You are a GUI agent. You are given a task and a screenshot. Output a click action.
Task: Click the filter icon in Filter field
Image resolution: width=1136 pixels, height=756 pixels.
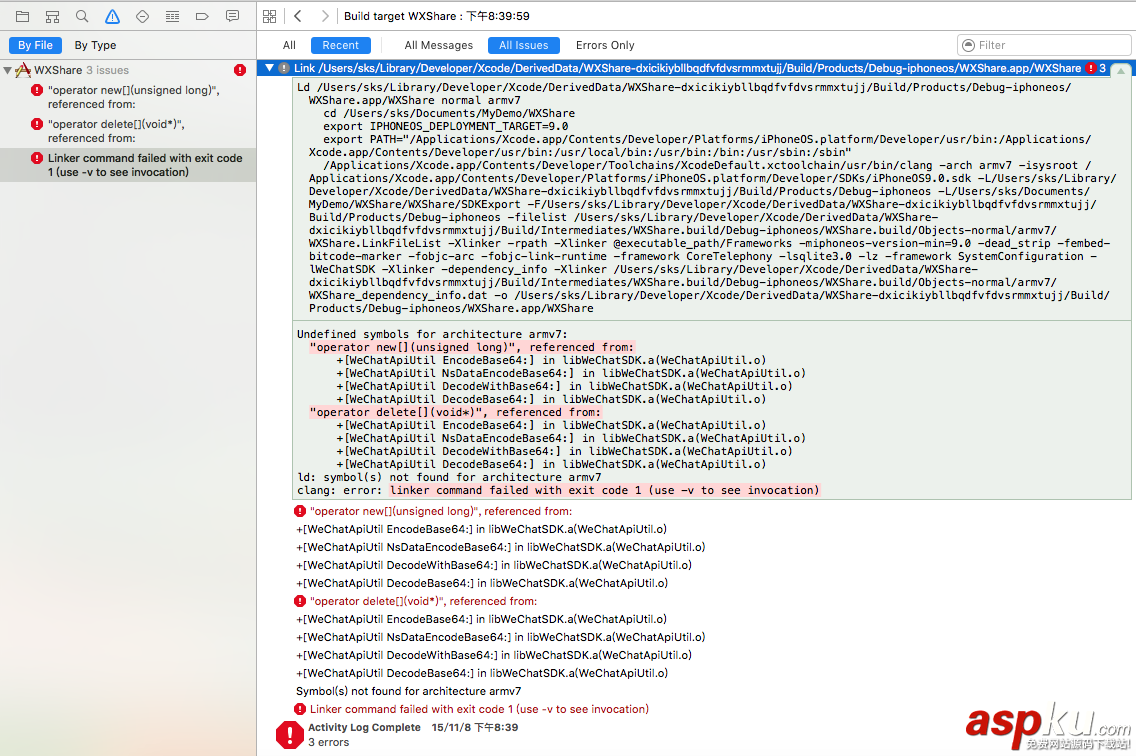(968, 45)
